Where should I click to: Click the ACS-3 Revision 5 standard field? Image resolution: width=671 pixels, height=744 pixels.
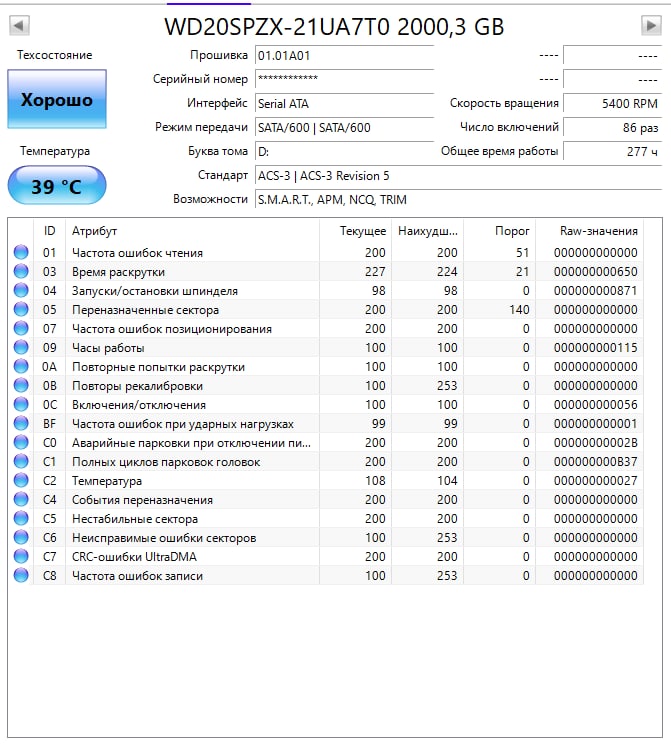tap(458, 176)
